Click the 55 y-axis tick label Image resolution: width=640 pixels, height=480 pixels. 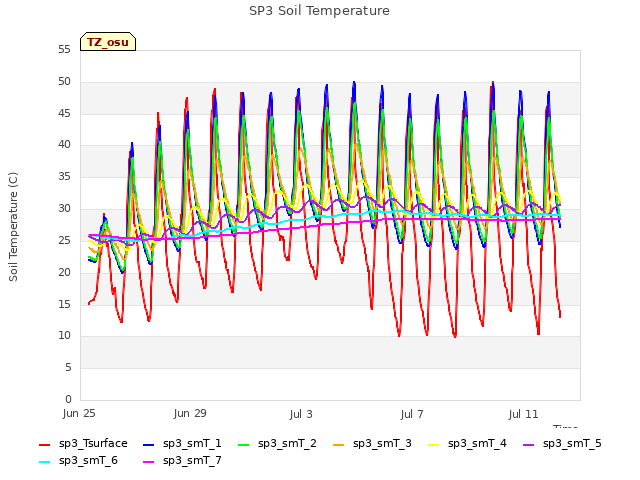click(64, 49)
